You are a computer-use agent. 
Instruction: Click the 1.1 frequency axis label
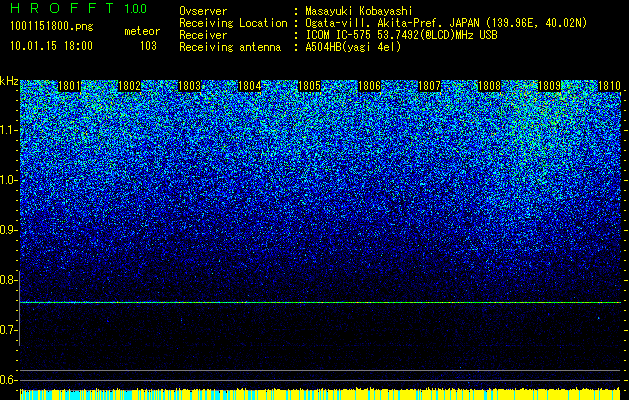8,130
